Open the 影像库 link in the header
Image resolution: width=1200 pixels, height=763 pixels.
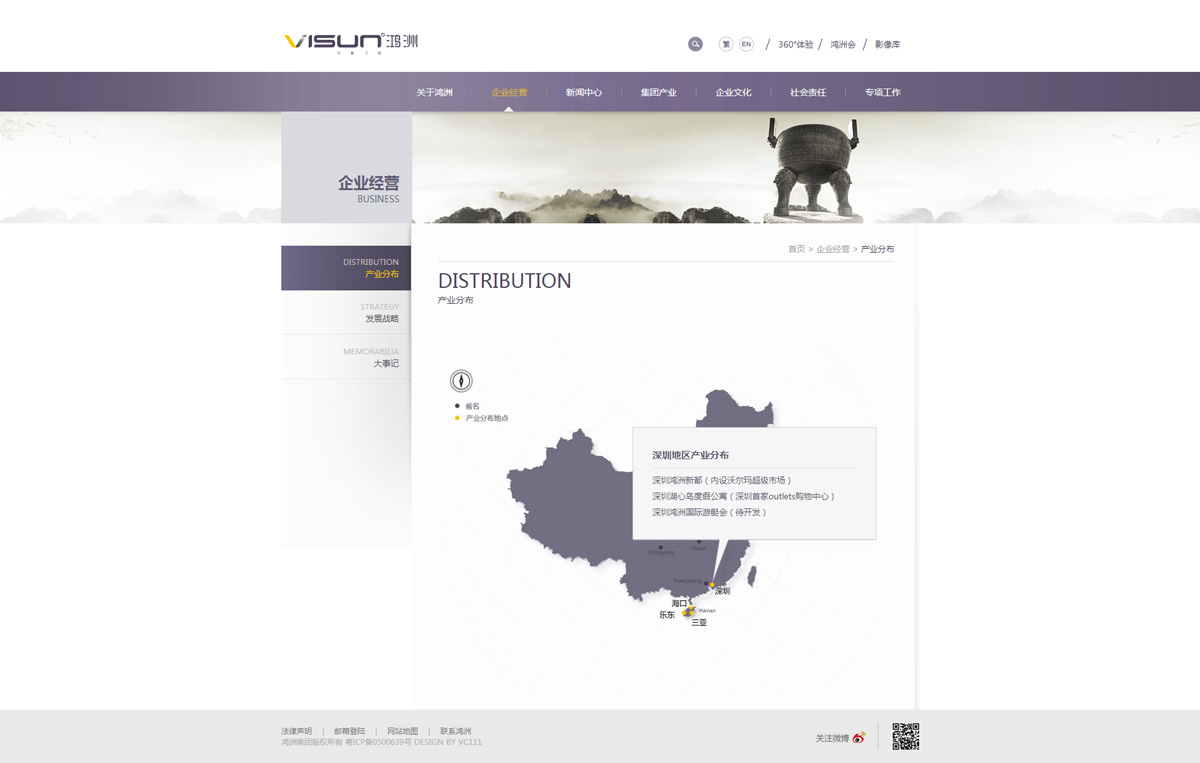(887, 44)
